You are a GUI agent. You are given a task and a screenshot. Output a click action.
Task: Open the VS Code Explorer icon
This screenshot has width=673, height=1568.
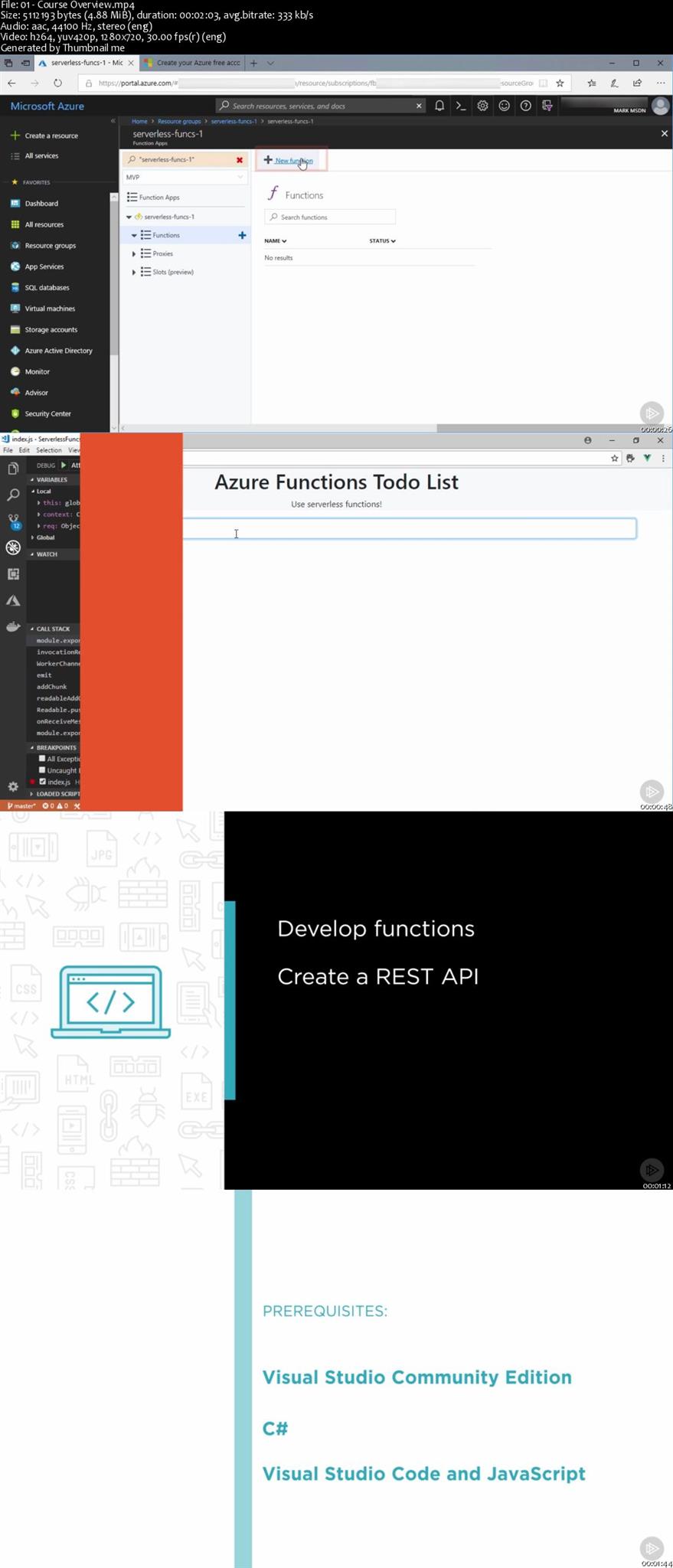coord(13,469)
